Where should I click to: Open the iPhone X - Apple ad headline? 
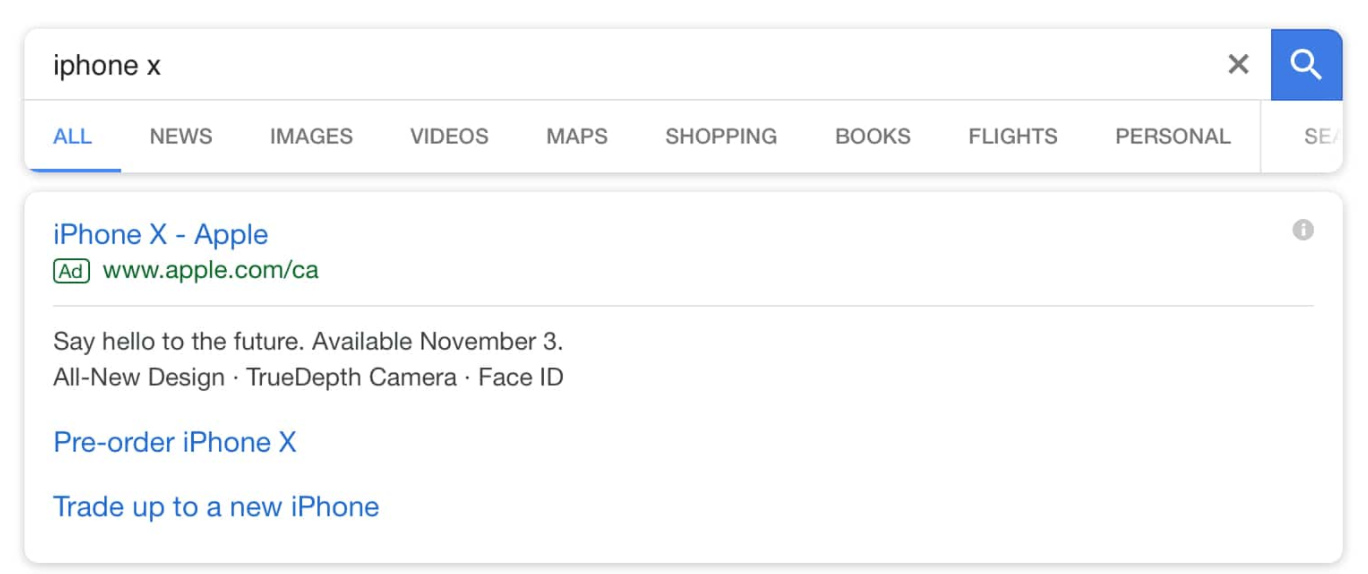tap(161, 234)
